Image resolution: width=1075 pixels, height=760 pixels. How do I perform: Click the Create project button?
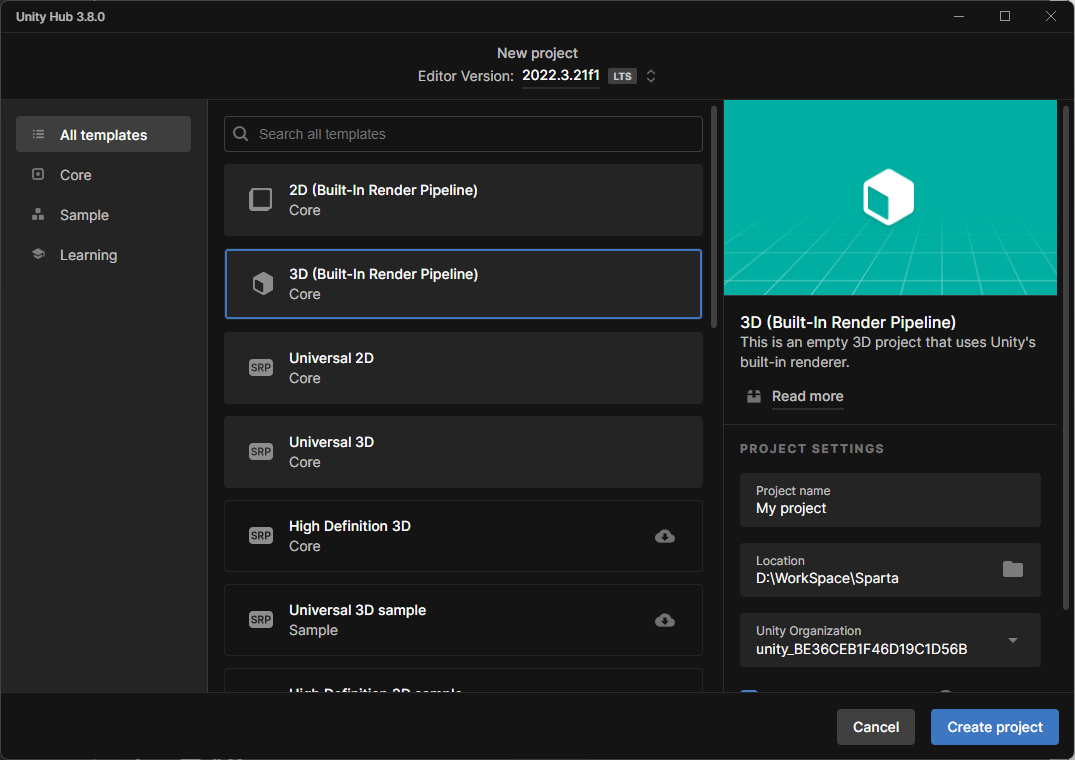(995, 727)
